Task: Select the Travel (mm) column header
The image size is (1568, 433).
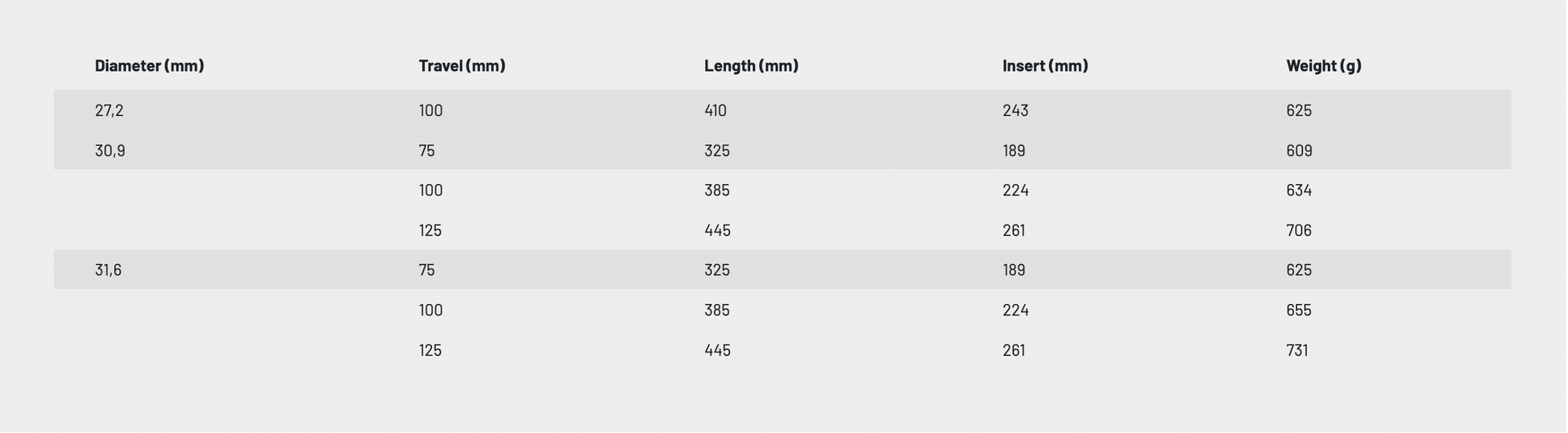Action: point(462,66)
